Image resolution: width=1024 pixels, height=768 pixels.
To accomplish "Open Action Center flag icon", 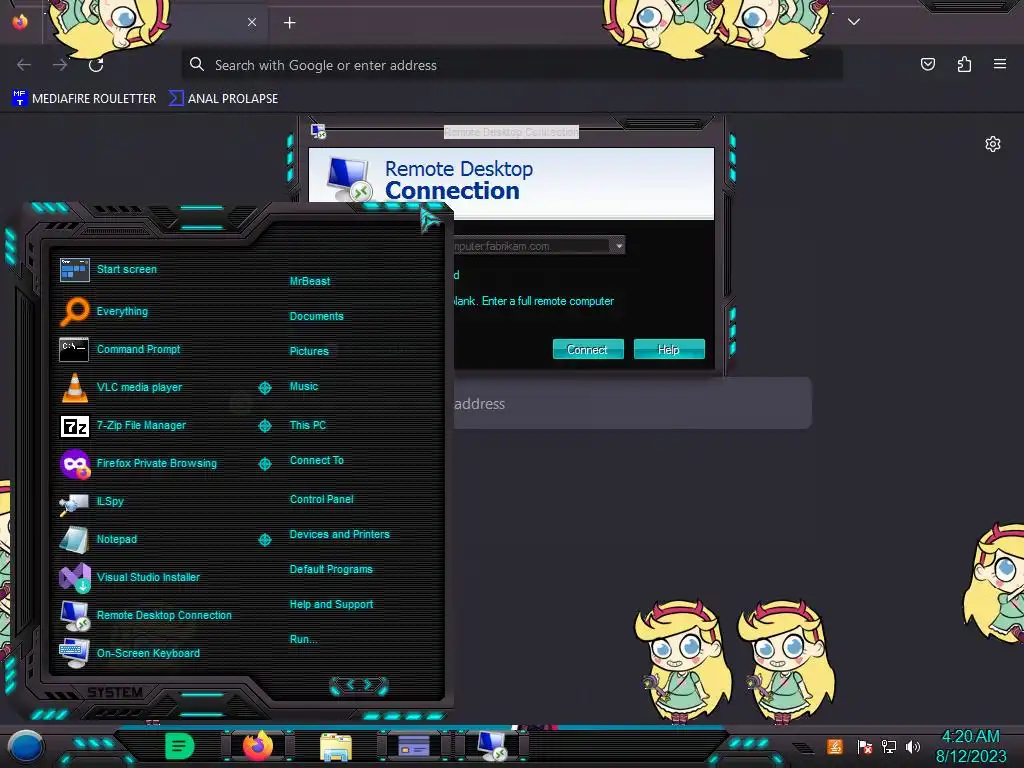I will (x=865, y=746).
